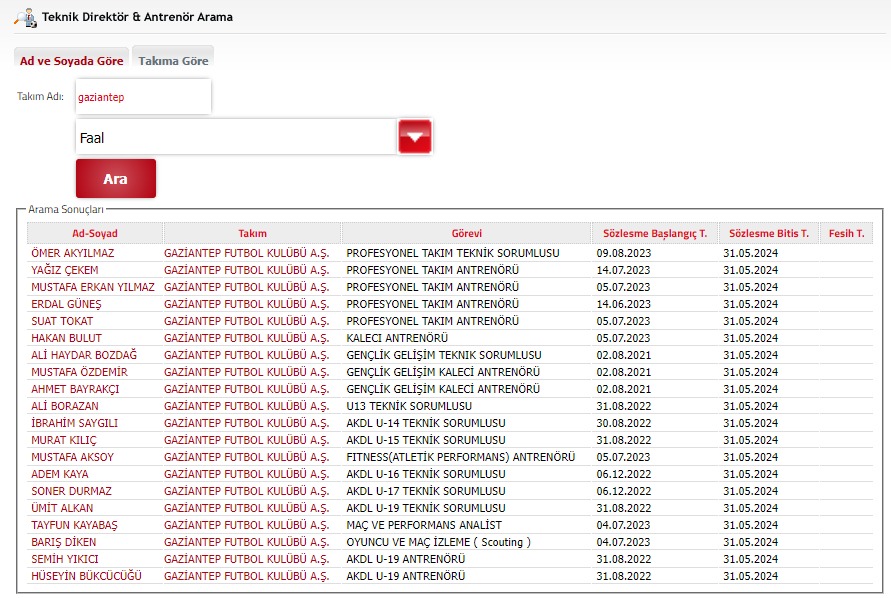891x598 pixels.
Task: Click the YAĞIZ ÇEKEM name link
Action: coord(65,270)
